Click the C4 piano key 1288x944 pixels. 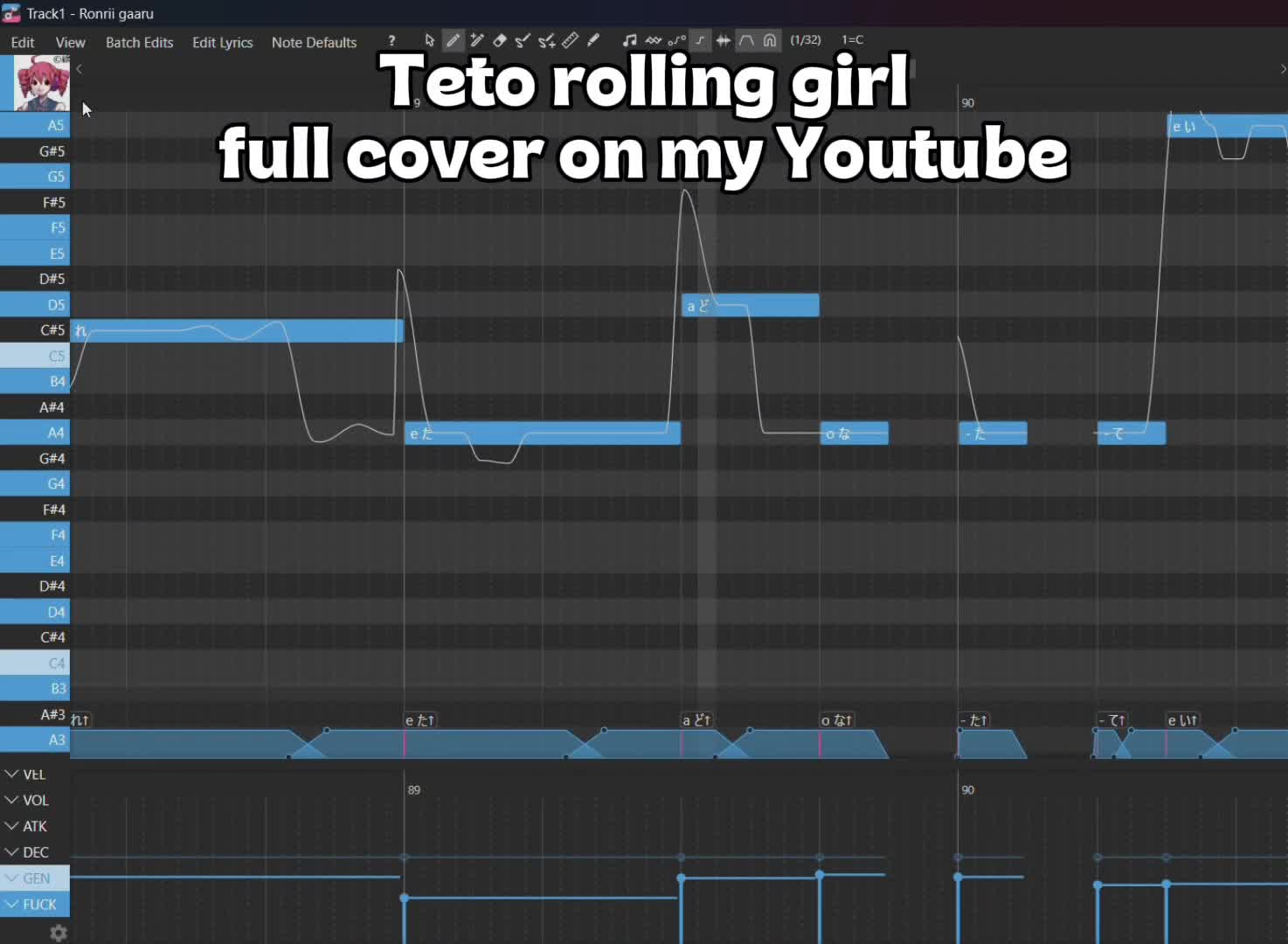(35, 663)
